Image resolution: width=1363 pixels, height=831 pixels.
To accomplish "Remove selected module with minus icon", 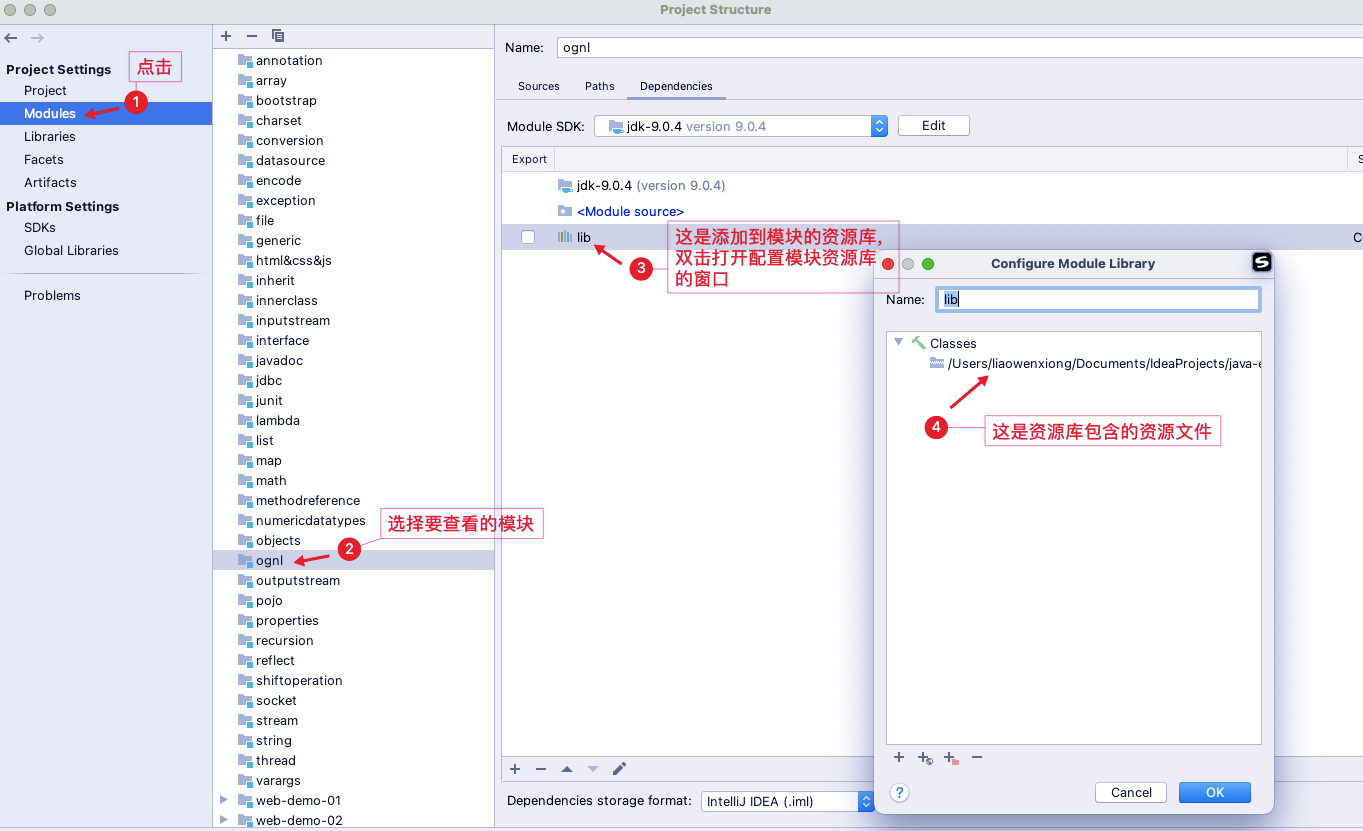I will click(x=252, y=36).
